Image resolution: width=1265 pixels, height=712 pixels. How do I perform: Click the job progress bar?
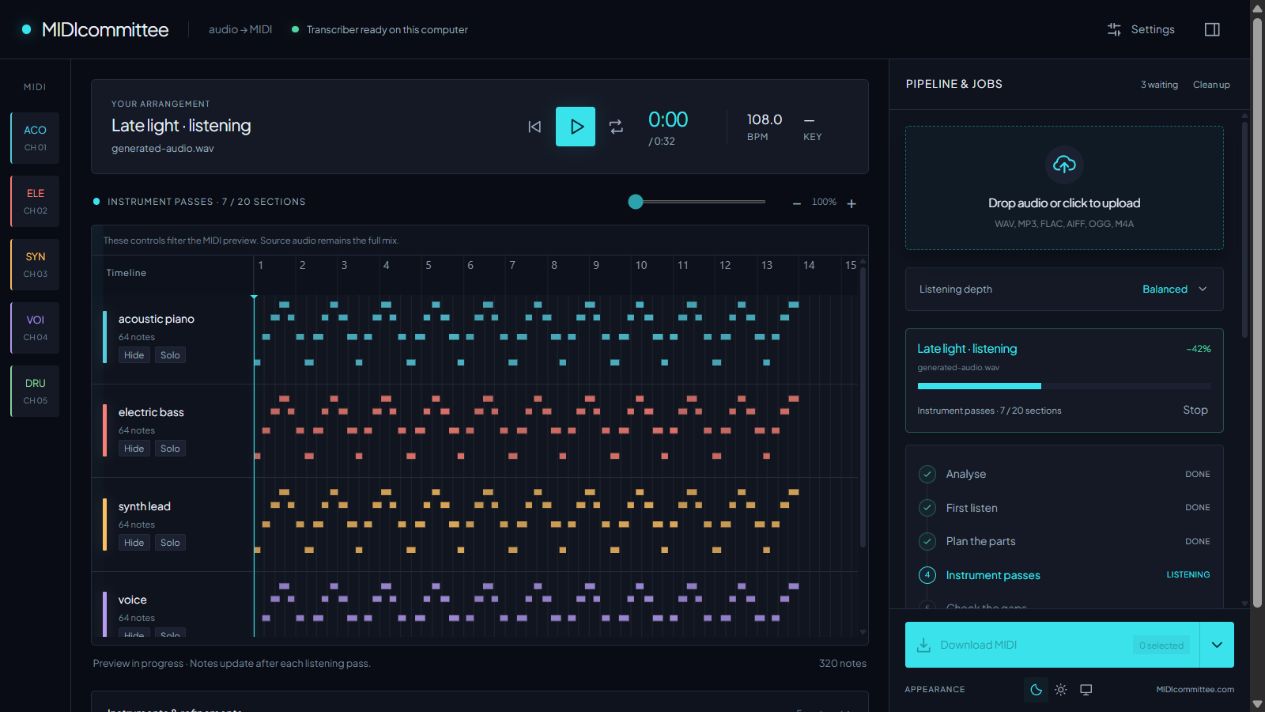(x=1064, y=386)
